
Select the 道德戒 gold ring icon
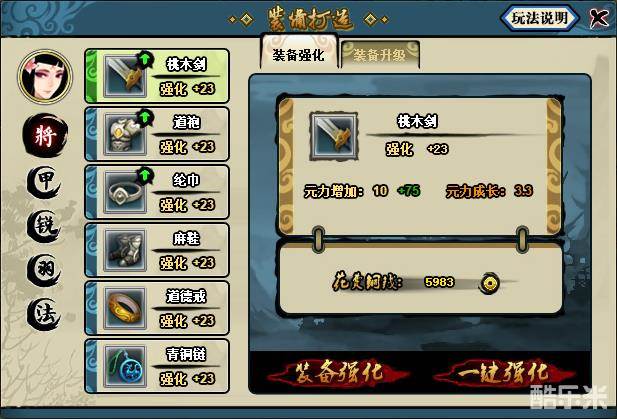[124, 308]
